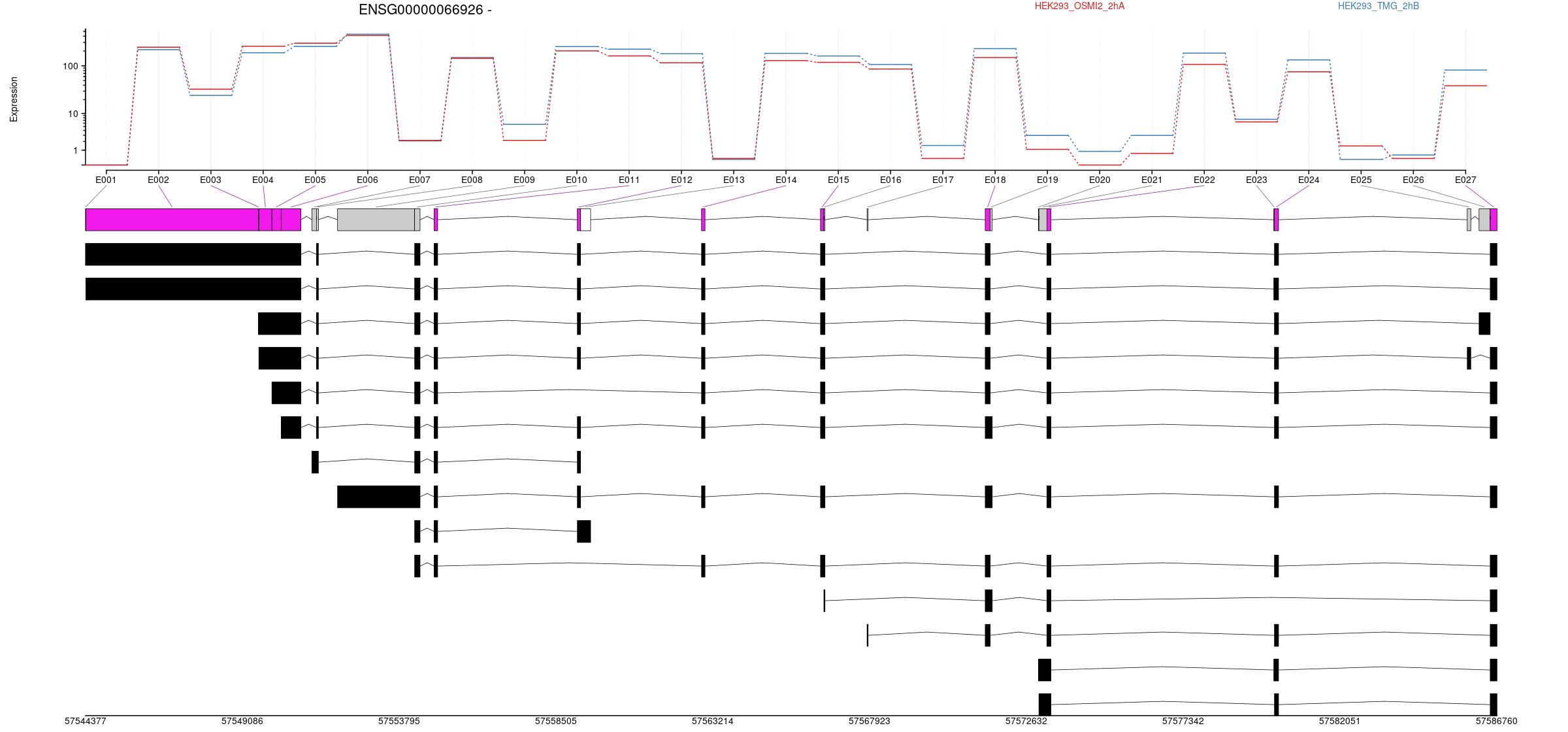Click exon label E019
1568x732 pixels.
tap(1047, 180)
